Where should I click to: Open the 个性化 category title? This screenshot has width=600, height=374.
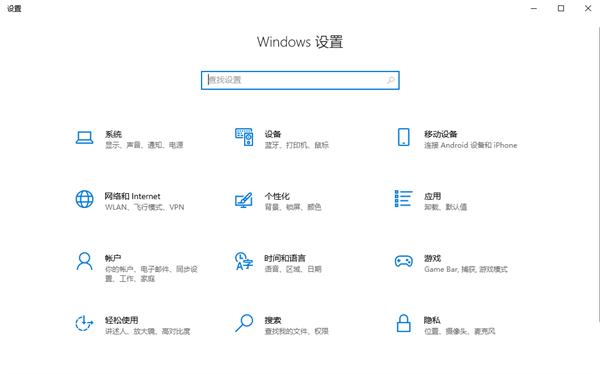point(277,196)
